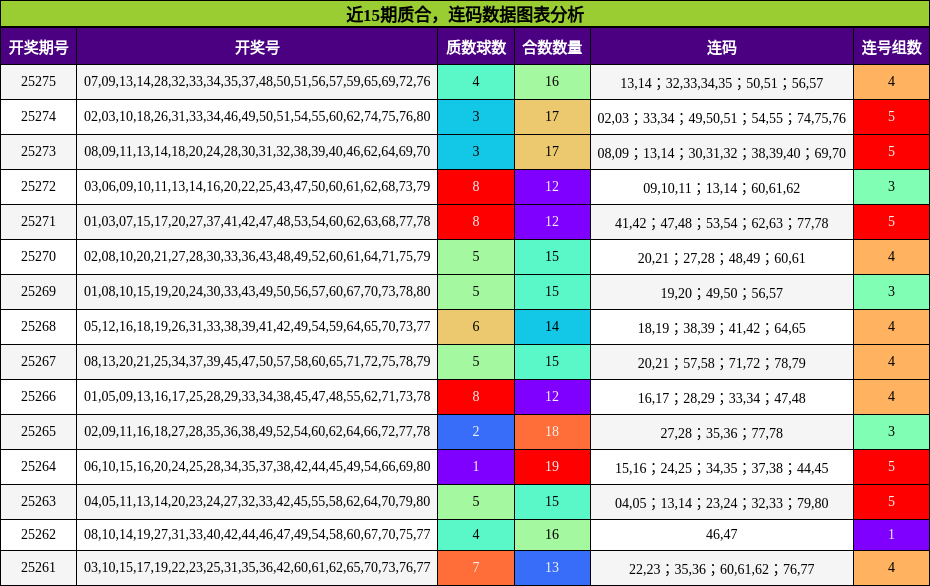Click the 质数球数 column header
The height and width of the screenshot is (586, 930).
point(476,47)
